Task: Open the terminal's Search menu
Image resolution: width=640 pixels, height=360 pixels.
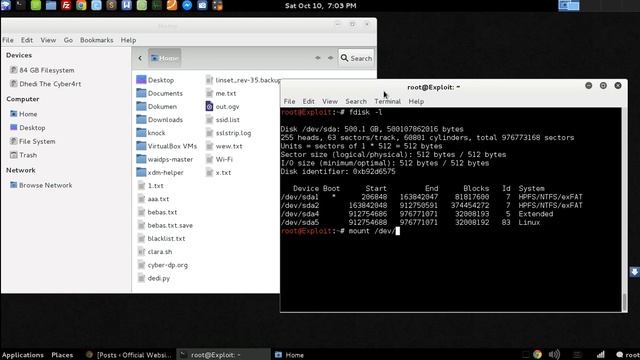Action: 356,101
